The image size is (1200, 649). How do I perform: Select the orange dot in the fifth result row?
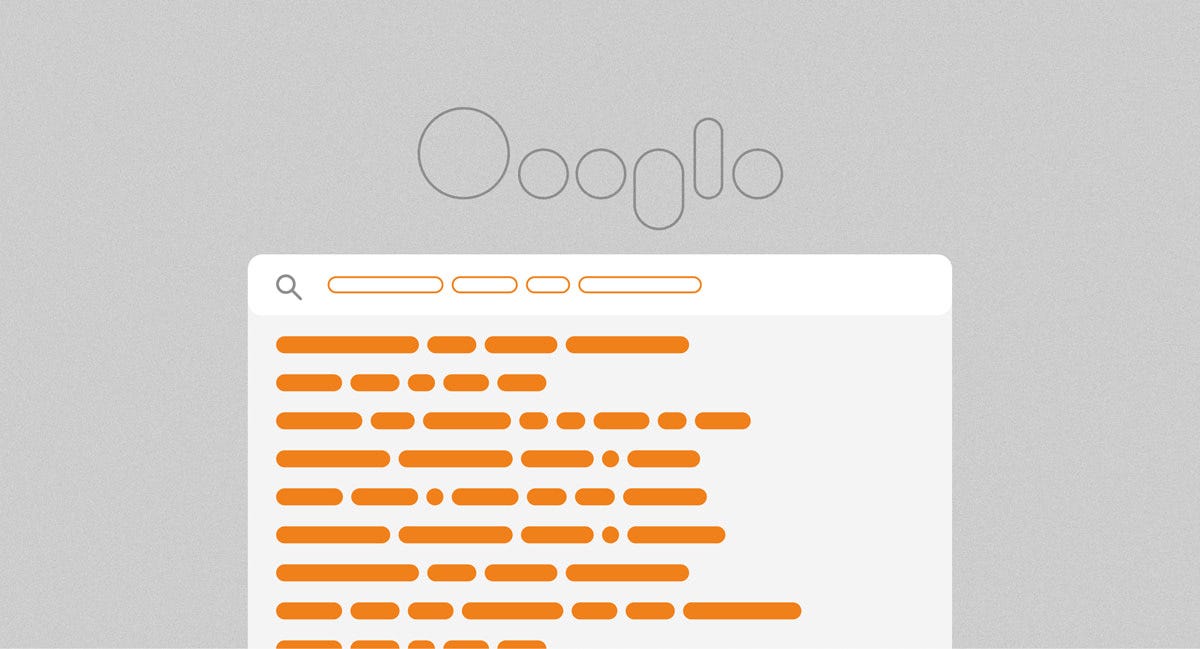(x=434, y=497)
